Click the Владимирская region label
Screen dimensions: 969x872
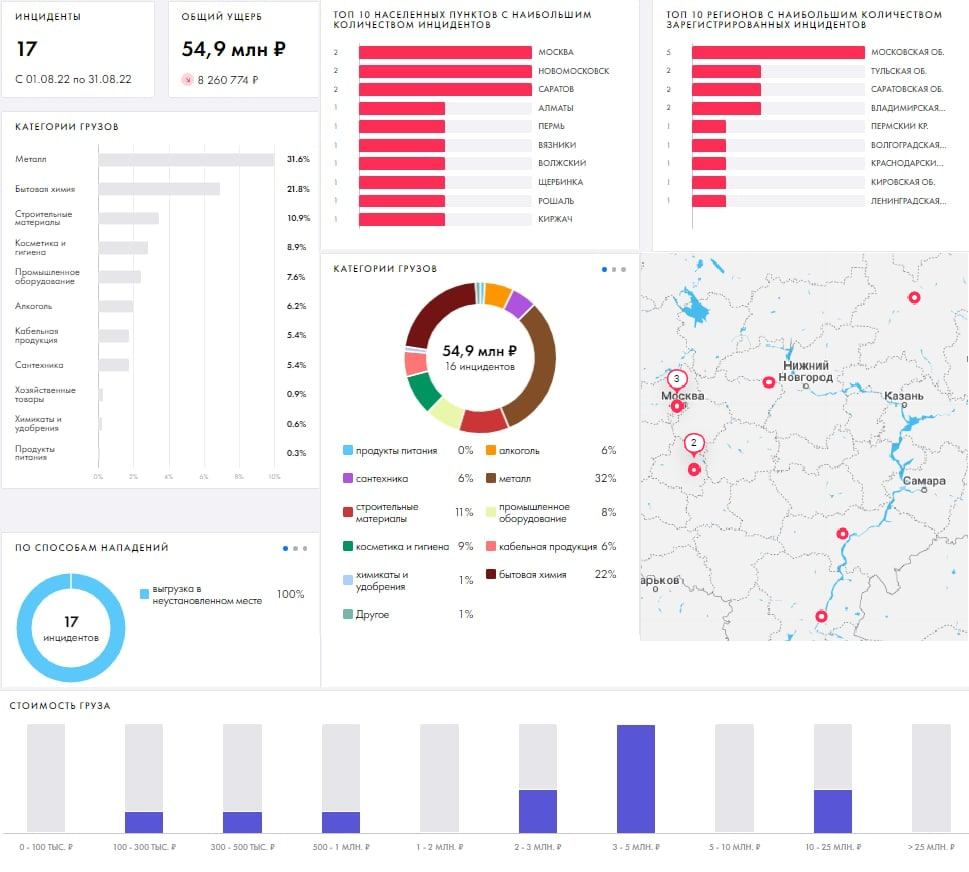(x=908, y=108)
